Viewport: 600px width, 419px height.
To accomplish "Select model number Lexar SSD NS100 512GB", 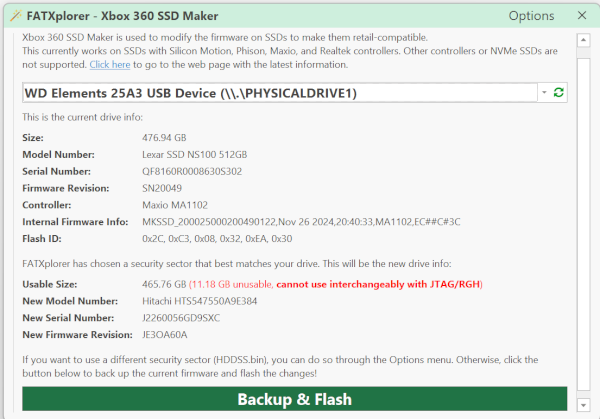I will (x=194, y=155).
